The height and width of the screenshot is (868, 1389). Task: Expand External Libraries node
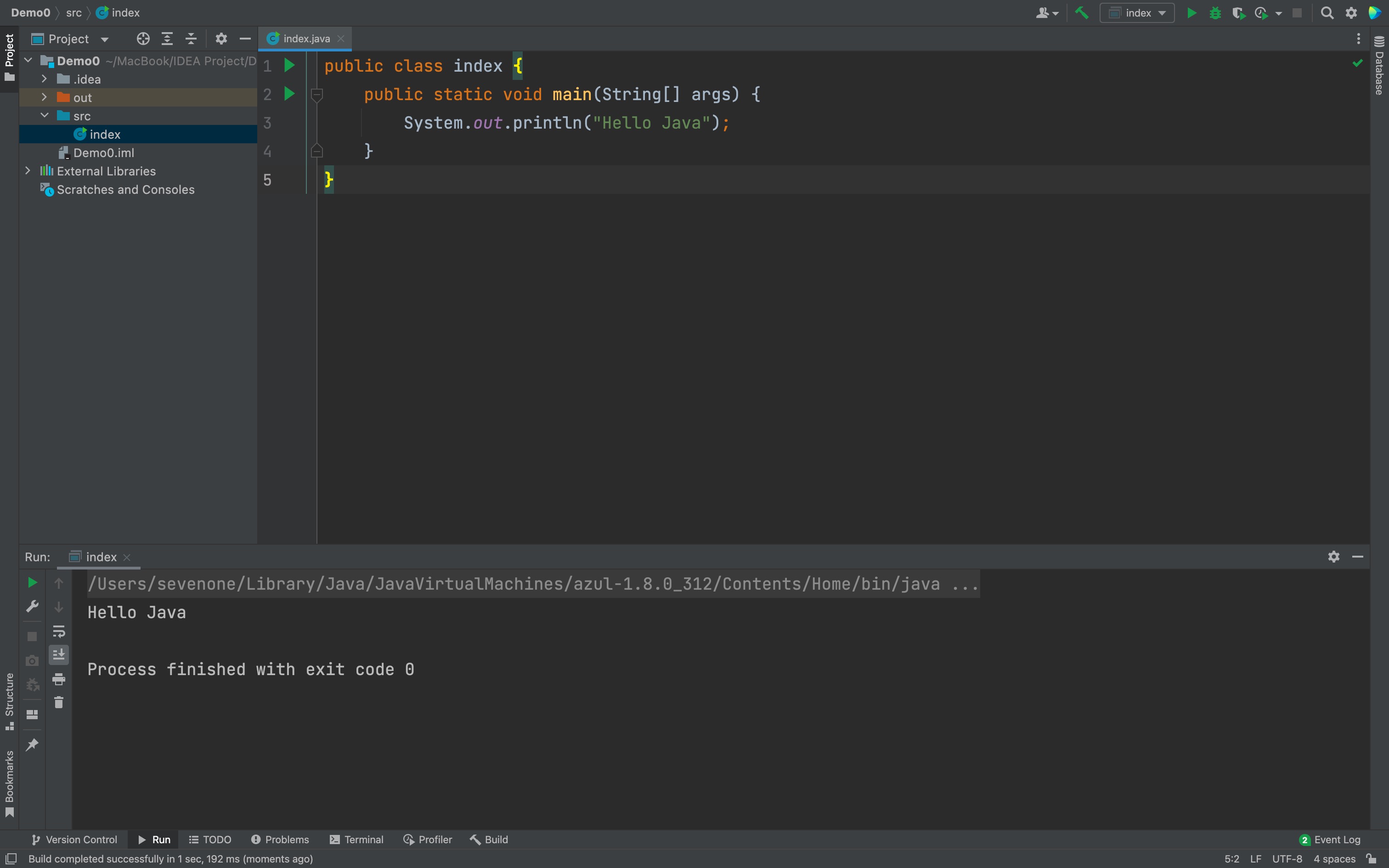[x=28, y=171]
